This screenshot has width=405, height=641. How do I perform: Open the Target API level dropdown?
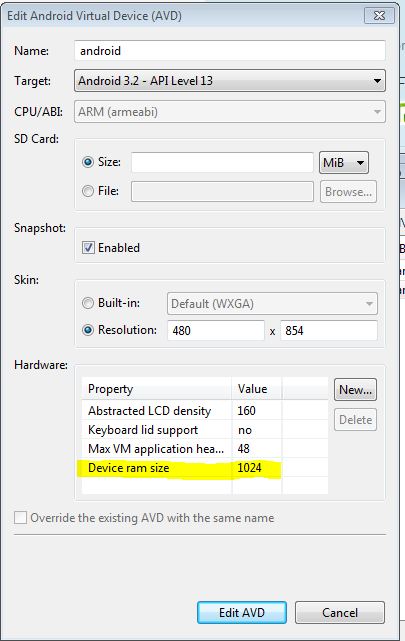[230, 81]
